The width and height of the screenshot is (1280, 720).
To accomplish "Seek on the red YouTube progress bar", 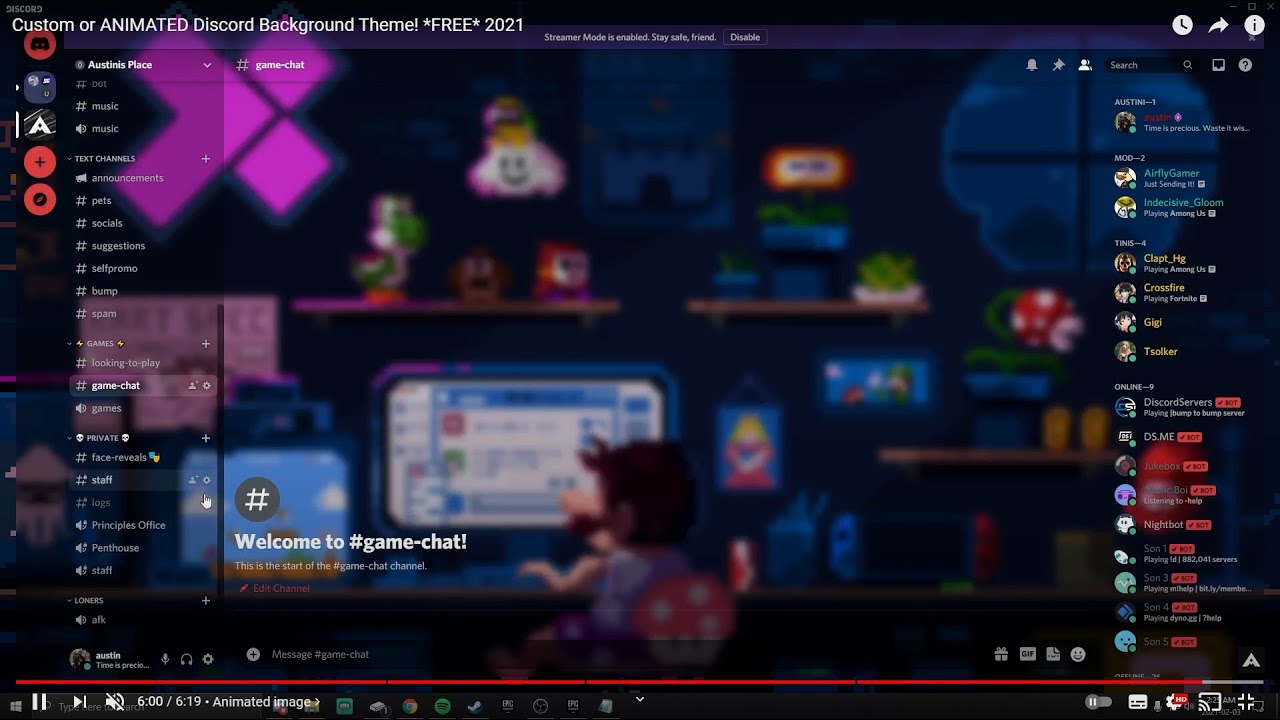I will (x=640, y=683).
